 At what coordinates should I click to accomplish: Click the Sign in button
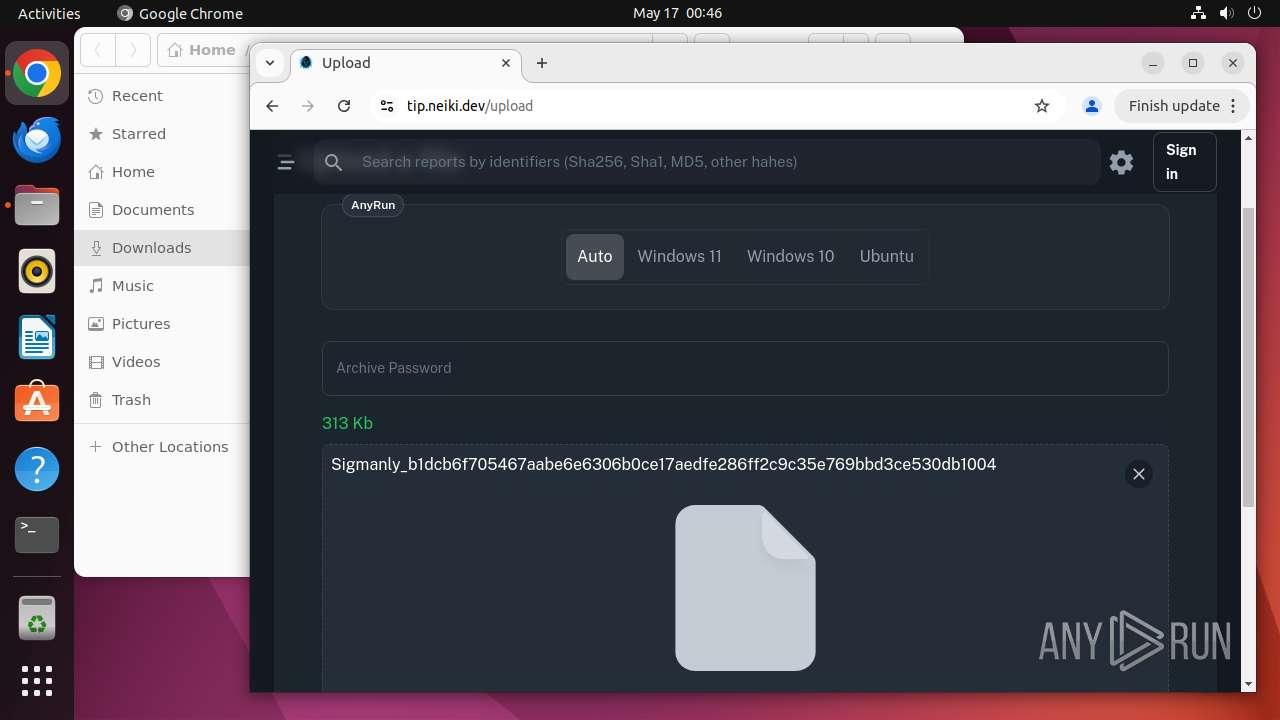(x=1184, y=162)
